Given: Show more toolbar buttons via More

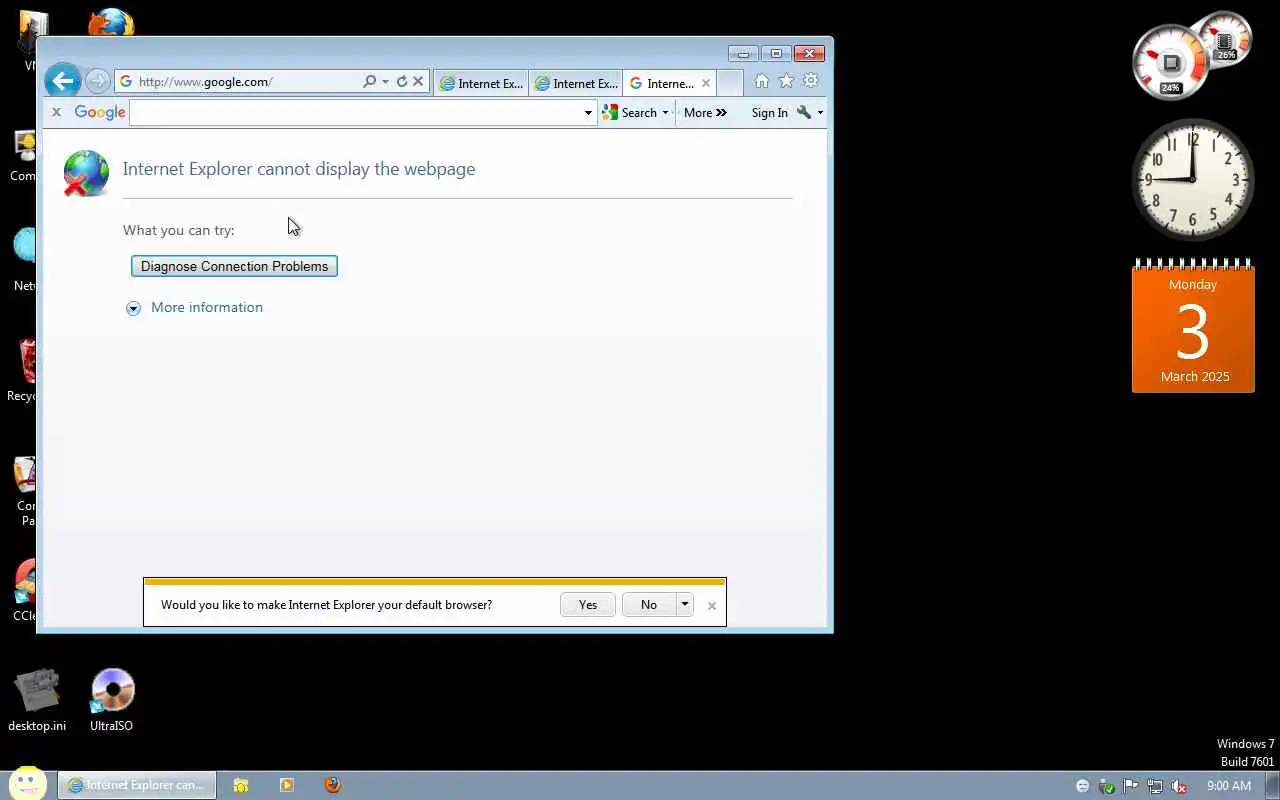Looking at the screenshot, I should [705, 113].
